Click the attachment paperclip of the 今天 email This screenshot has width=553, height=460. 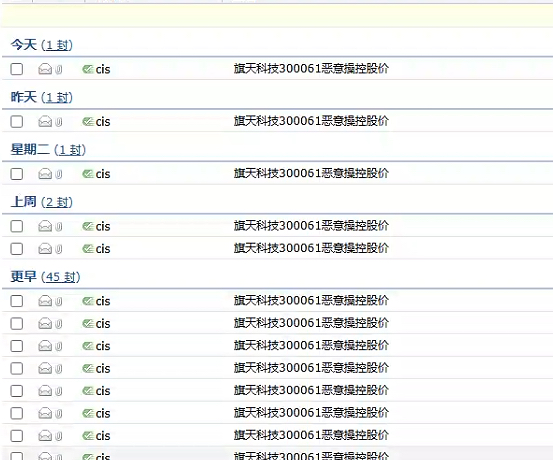[x=59, y=69]
